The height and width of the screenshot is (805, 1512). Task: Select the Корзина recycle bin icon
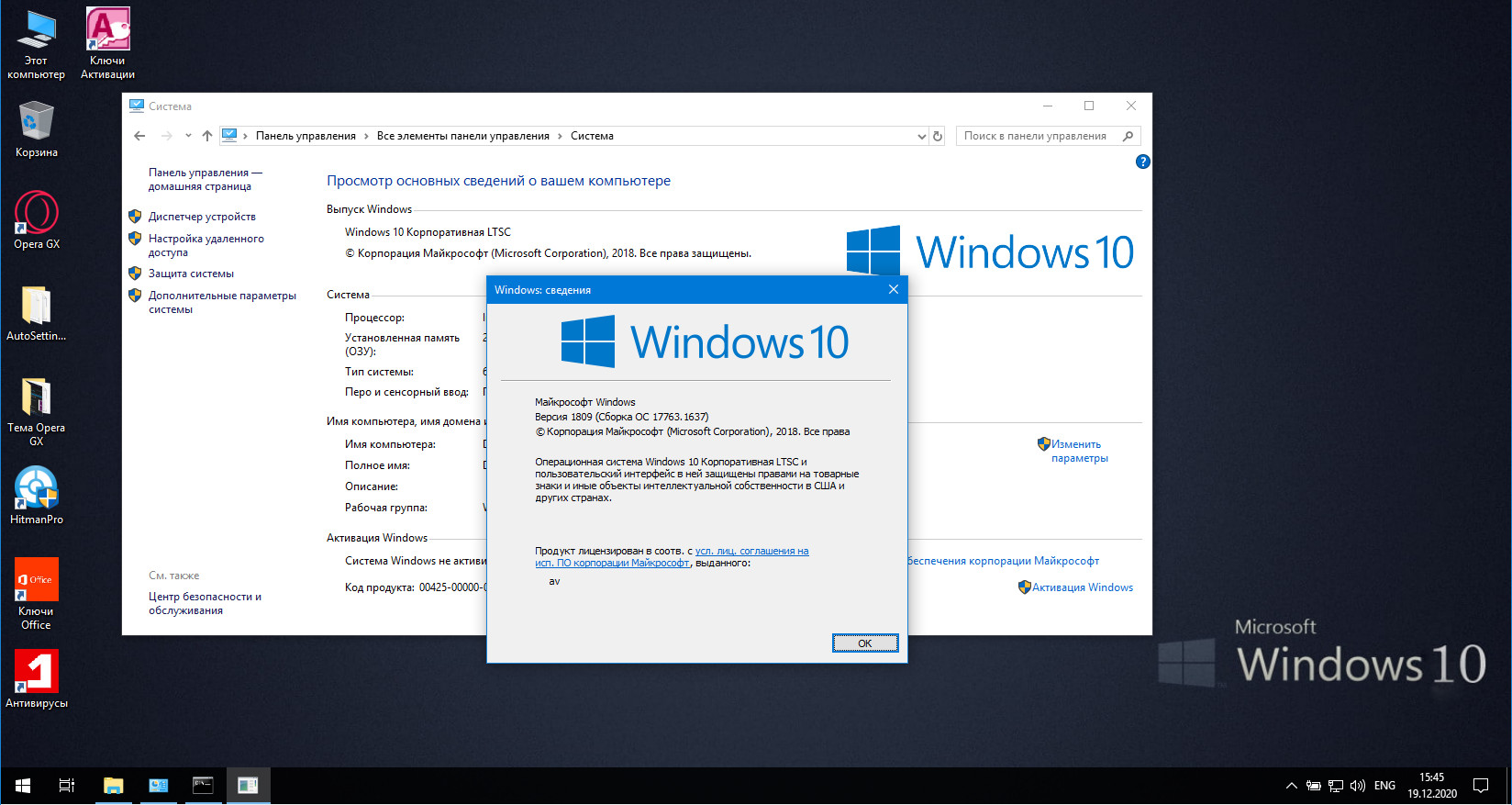36,129
